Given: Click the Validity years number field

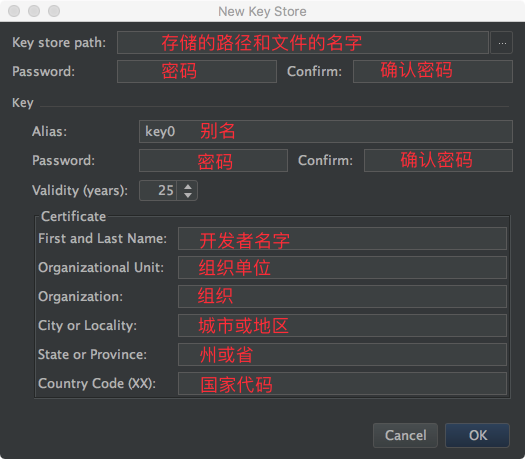Looking at the screenshot, I should coord(158,190).
